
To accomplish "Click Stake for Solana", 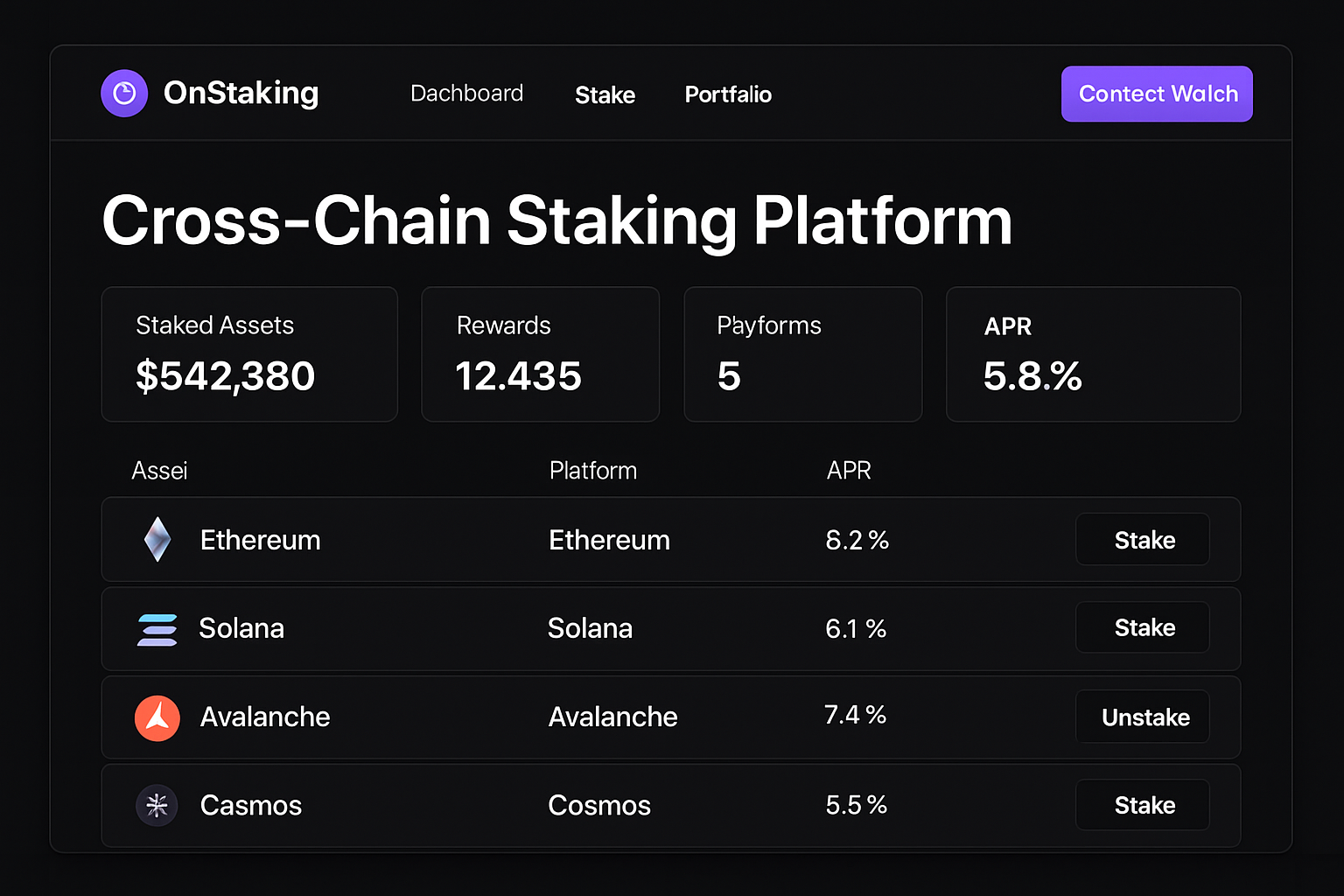I will 1142,628.
